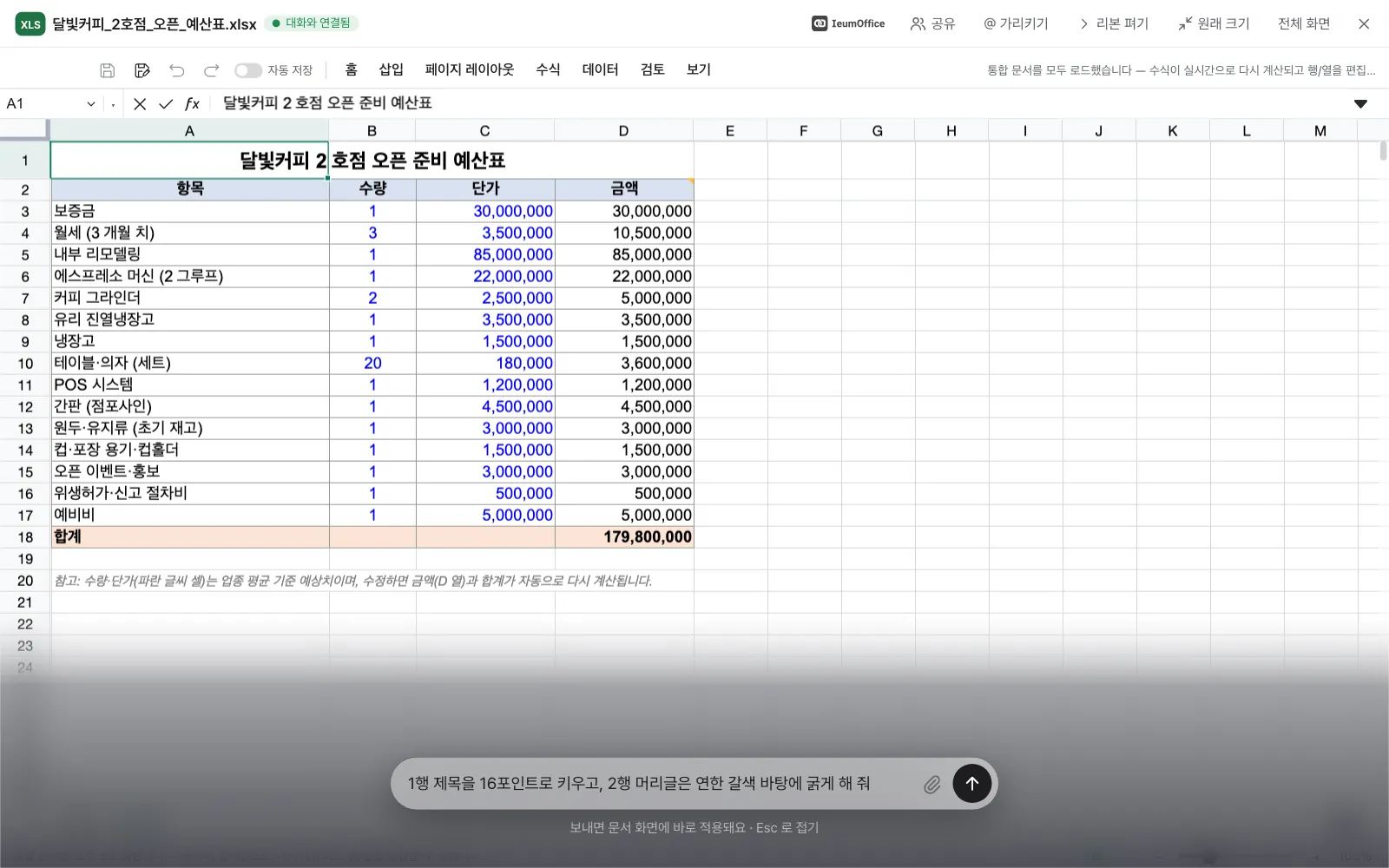Click the quantity 20 cell
Screen dimensions: 1389x868
pos(372,363)
